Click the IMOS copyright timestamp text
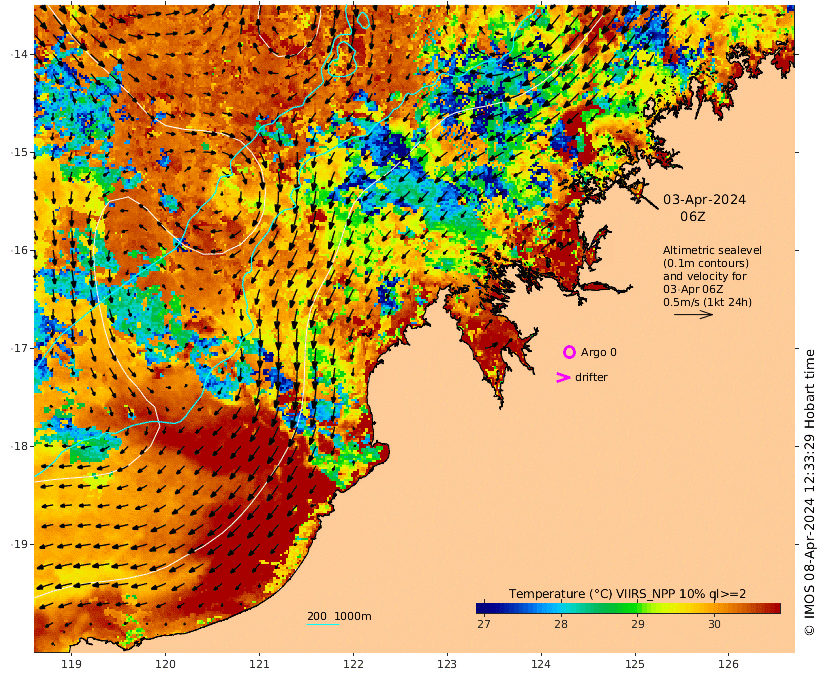 [810, 492]
